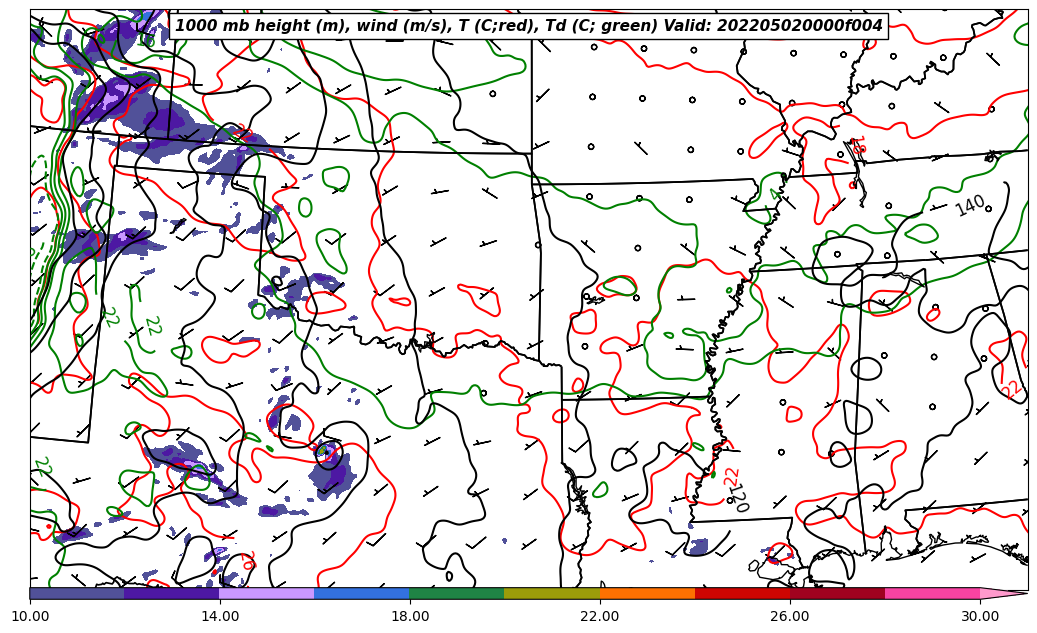Click the map title text box
The height and width of the screenshot is (633, 1037).
click(528, 26)
